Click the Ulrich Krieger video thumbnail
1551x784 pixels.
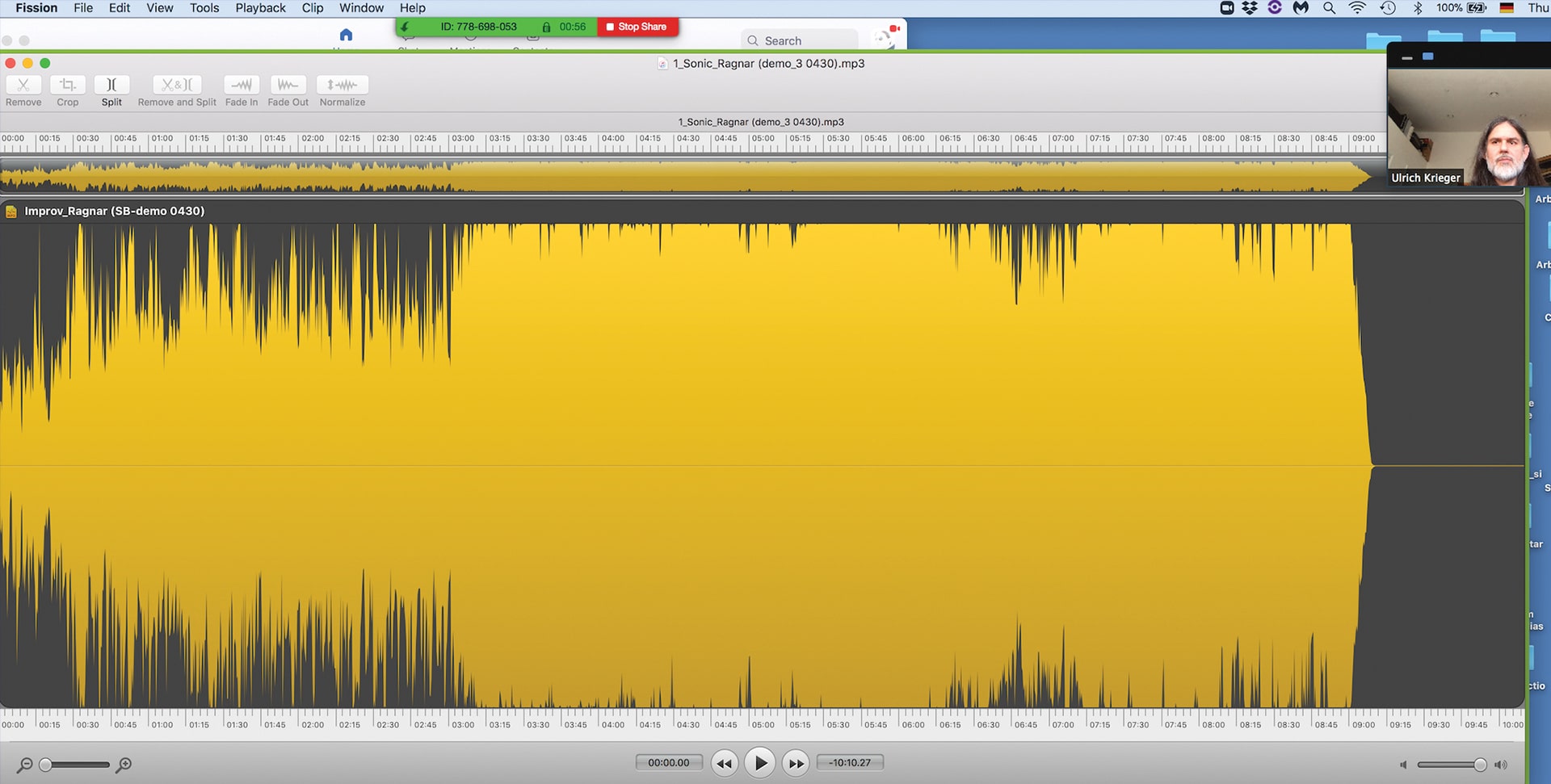coord(1469,128)
